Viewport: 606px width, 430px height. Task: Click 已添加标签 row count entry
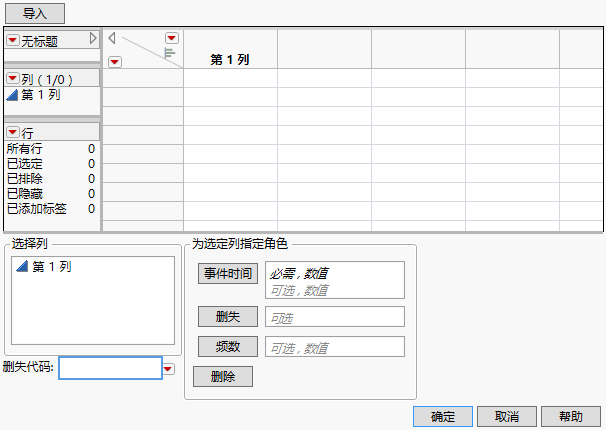[51, 209]
